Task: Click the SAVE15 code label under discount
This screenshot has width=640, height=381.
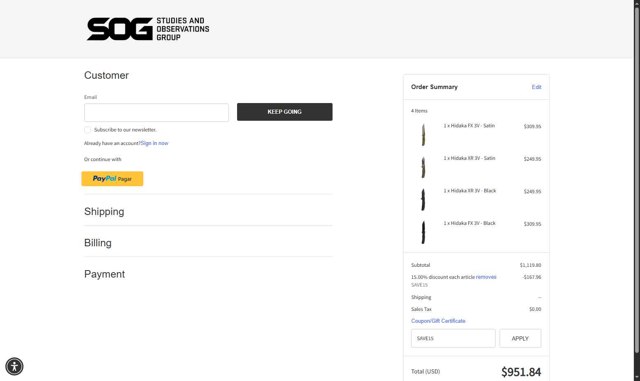Action: pos(419,285)
